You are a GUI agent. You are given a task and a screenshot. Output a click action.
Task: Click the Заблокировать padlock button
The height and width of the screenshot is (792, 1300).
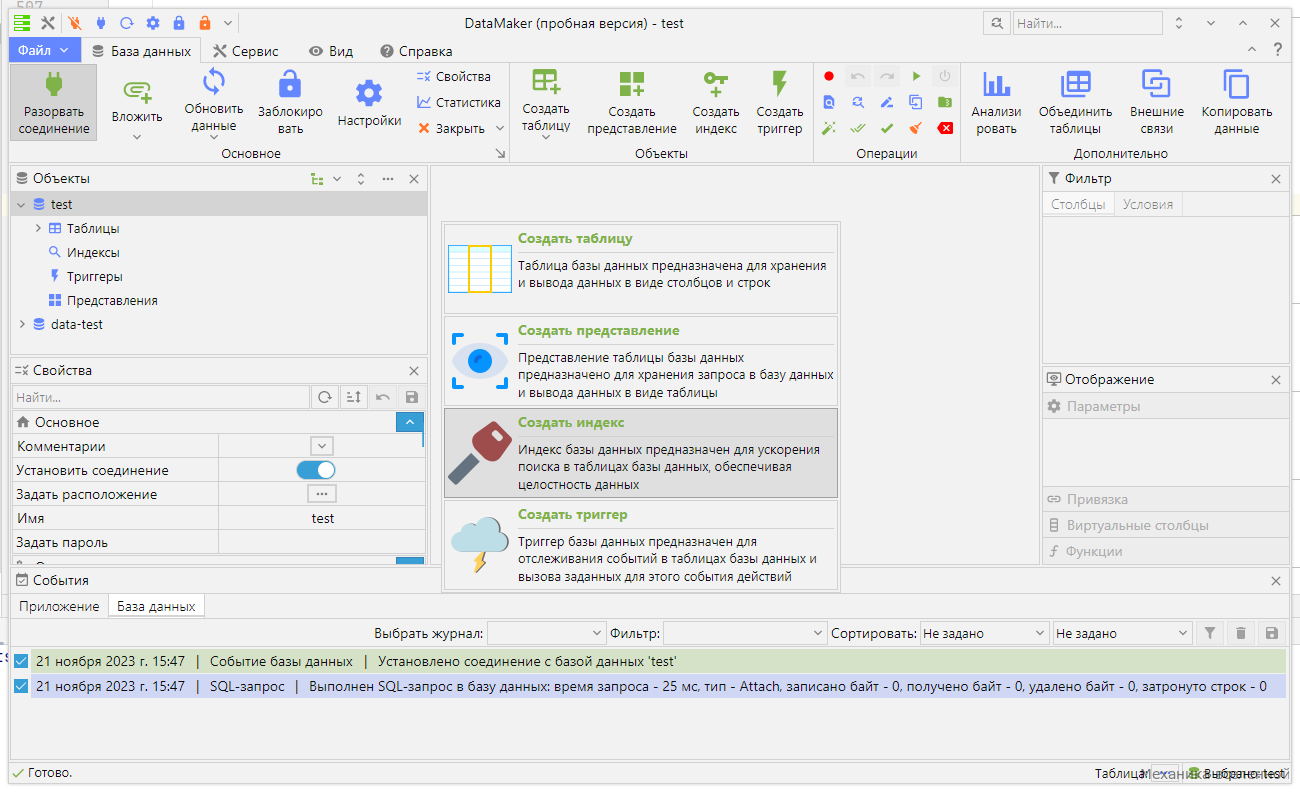click(290, 102)
